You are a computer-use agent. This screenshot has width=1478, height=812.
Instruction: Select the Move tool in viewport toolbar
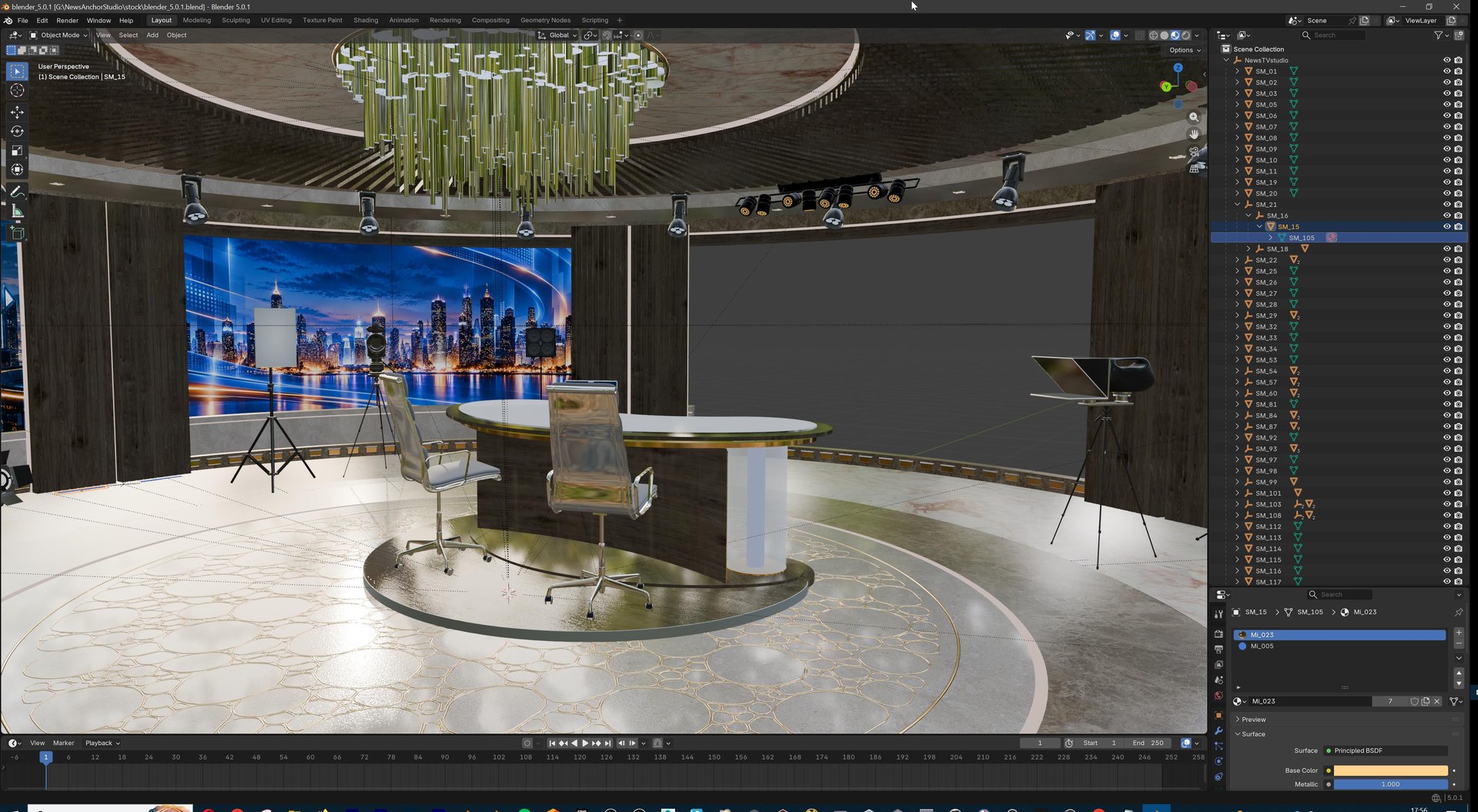(x=17, y=112)
